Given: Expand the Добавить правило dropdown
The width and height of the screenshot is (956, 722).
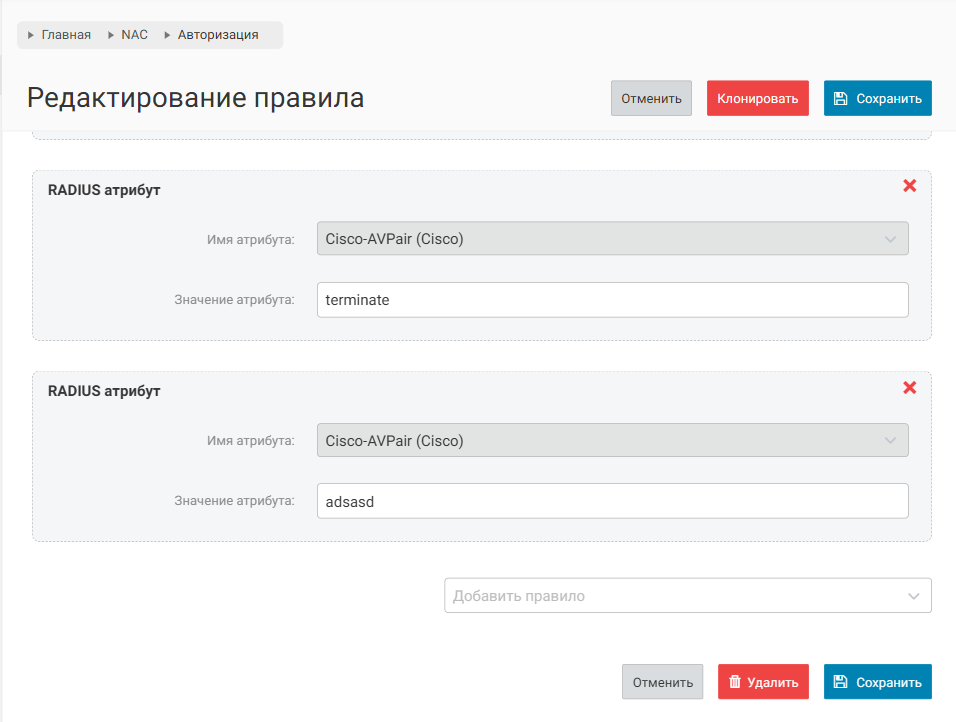Looking at the screenshot, I should tap(687, 596).
